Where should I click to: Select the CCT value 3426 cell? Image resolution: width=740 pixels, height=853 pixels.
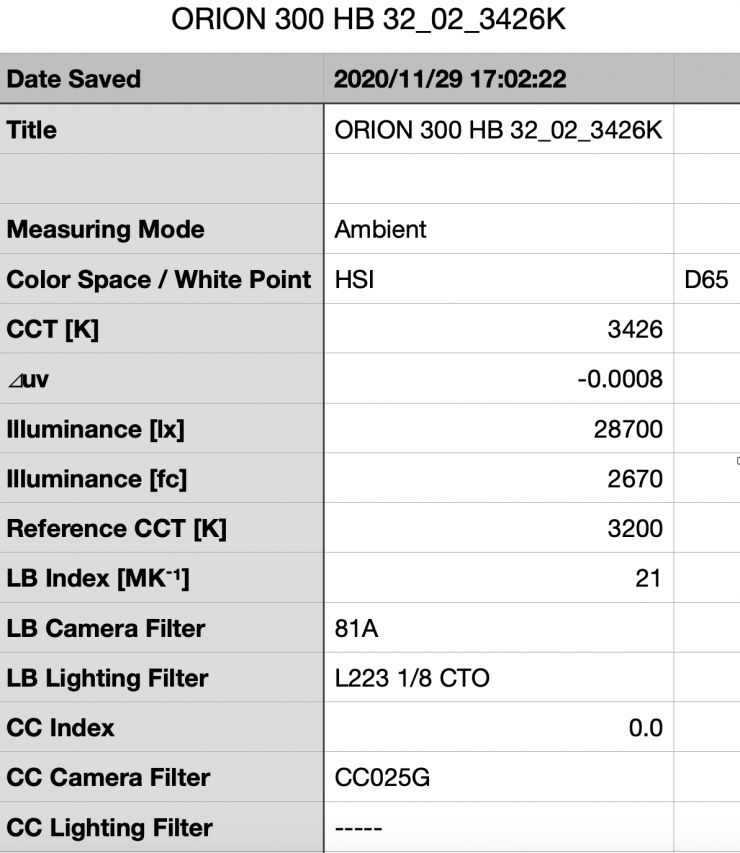point(498,329)
